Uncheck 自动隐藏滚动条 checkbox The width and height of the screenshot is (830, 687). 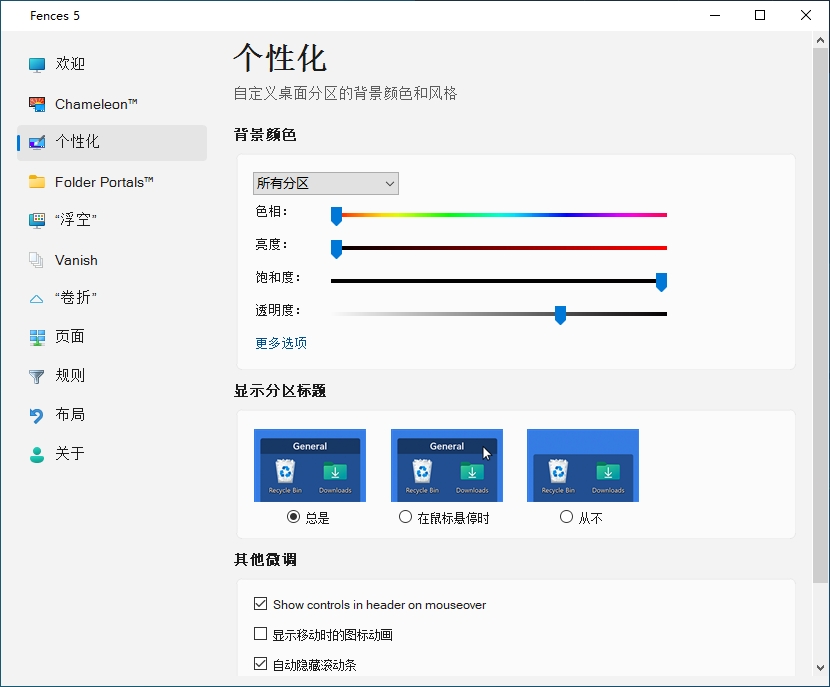click(260, 663)
